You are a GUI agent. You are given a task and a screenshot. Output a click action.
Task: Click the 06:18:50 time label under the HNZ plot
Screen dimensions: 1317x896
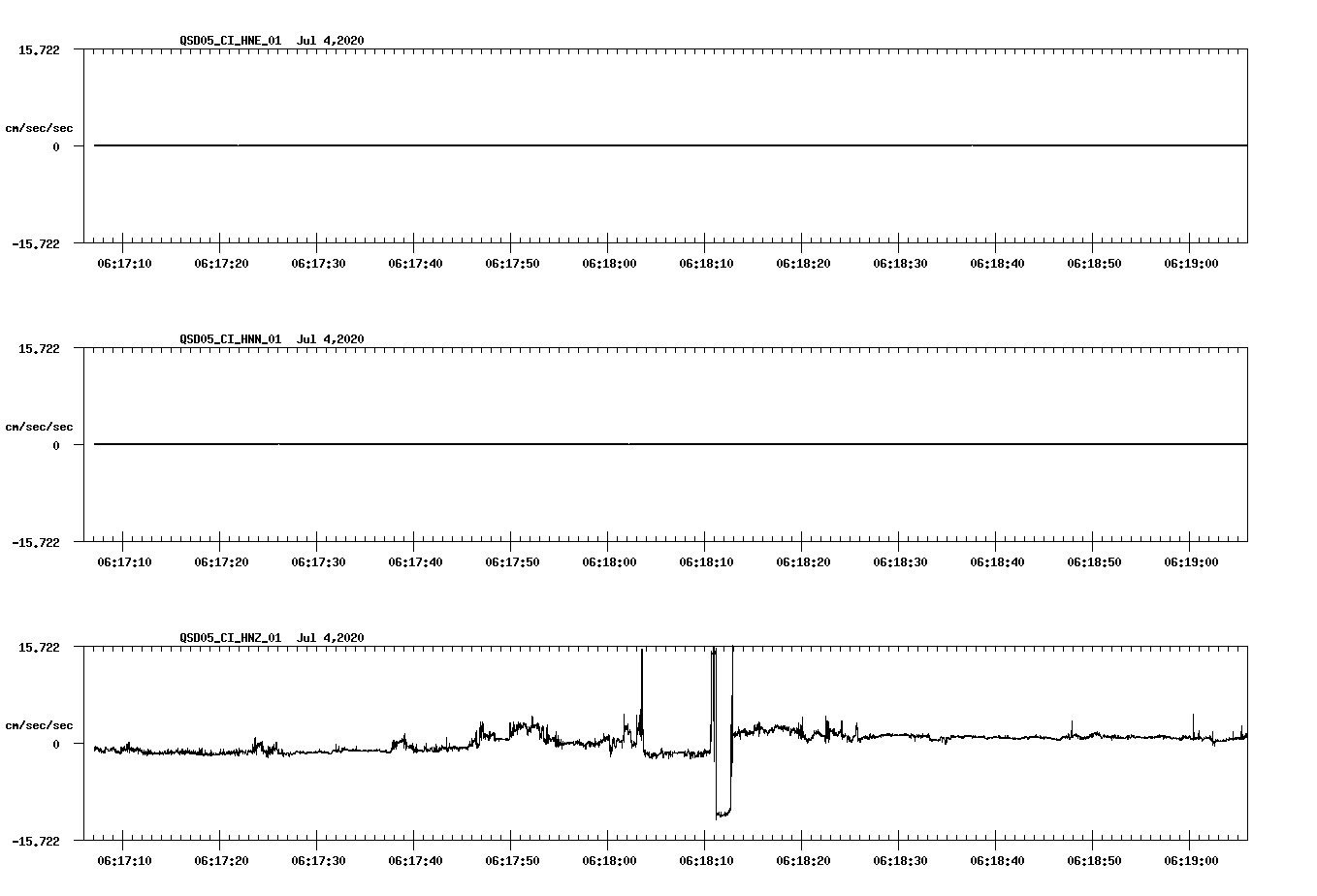1094,861
